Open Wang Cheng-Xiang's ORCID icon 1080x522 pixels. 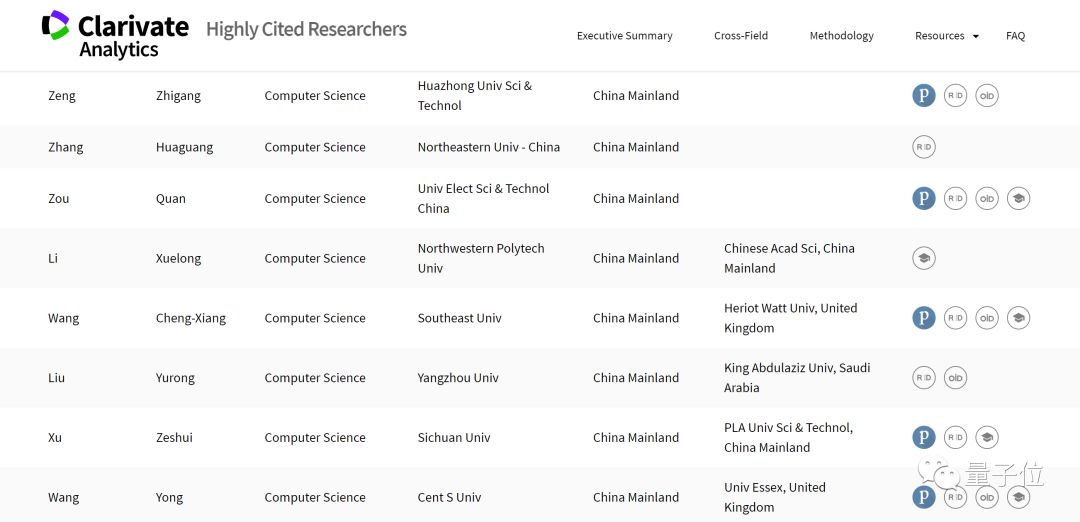(x=987, y=318)
